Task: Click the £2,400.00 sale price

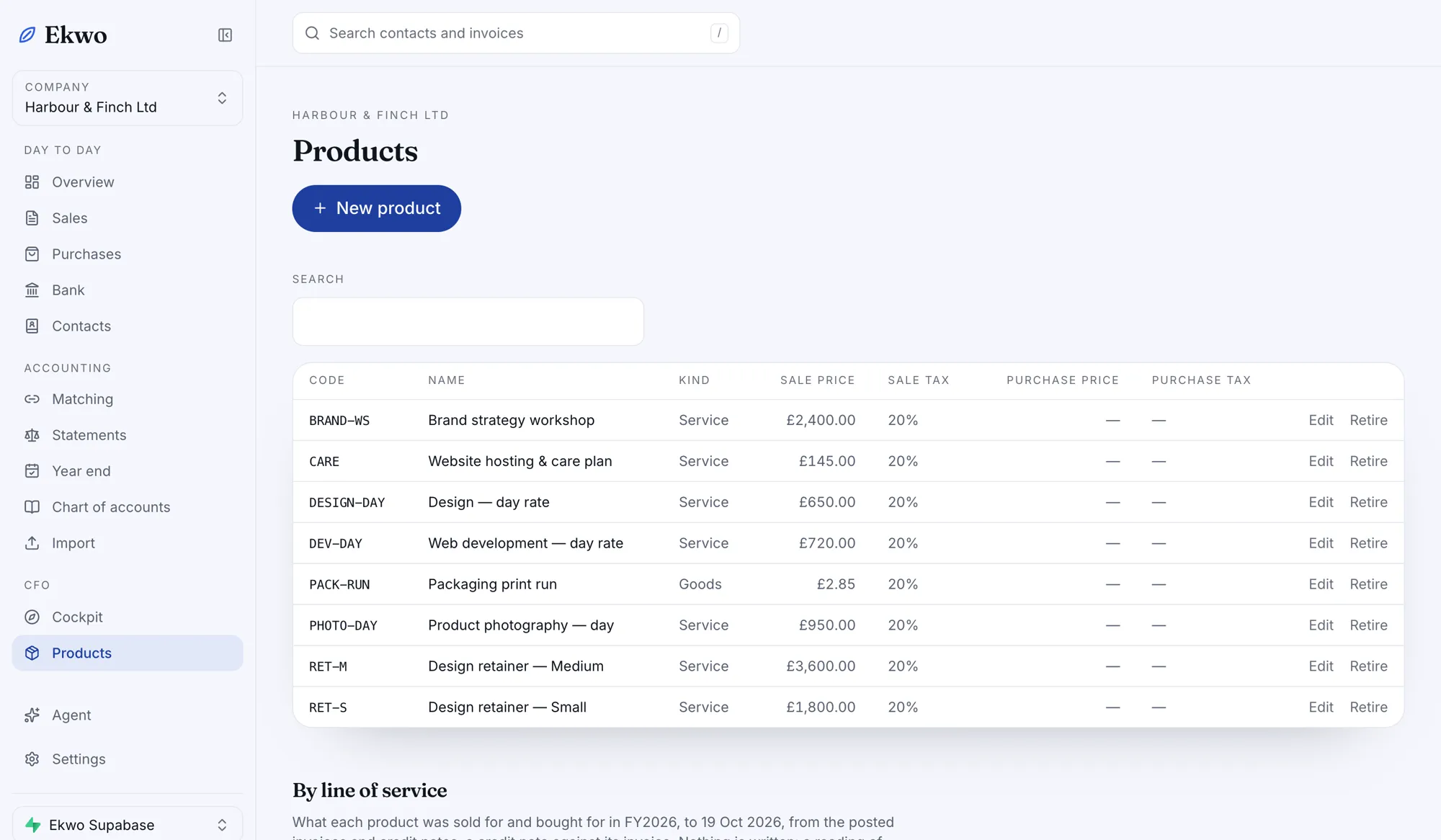Action: pos(821,420)
